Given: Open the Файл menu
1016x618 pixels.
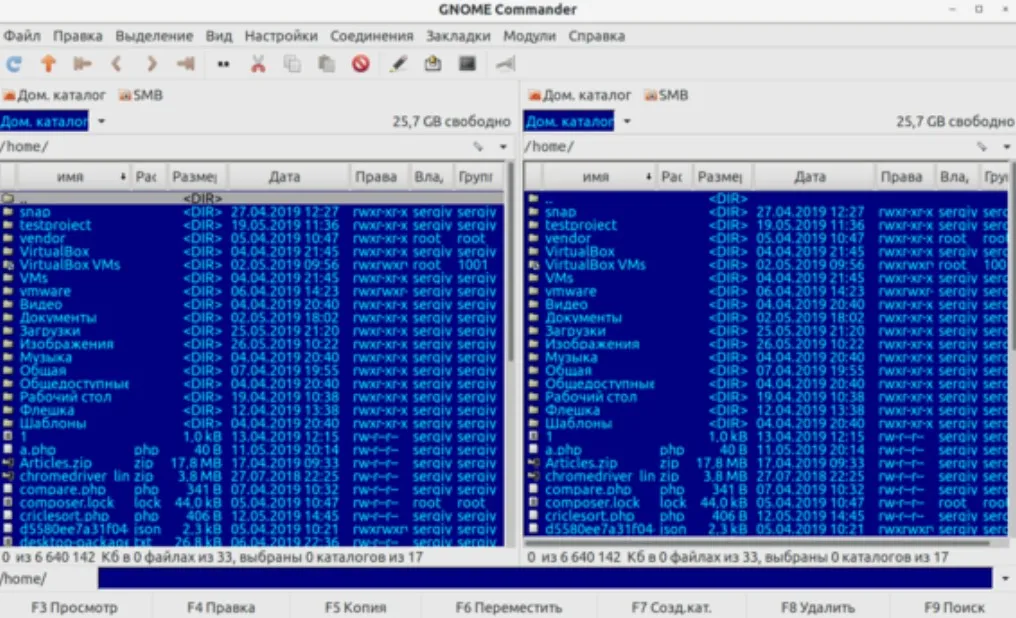Looking at the screenshot, I should click(x=22, y=36).
